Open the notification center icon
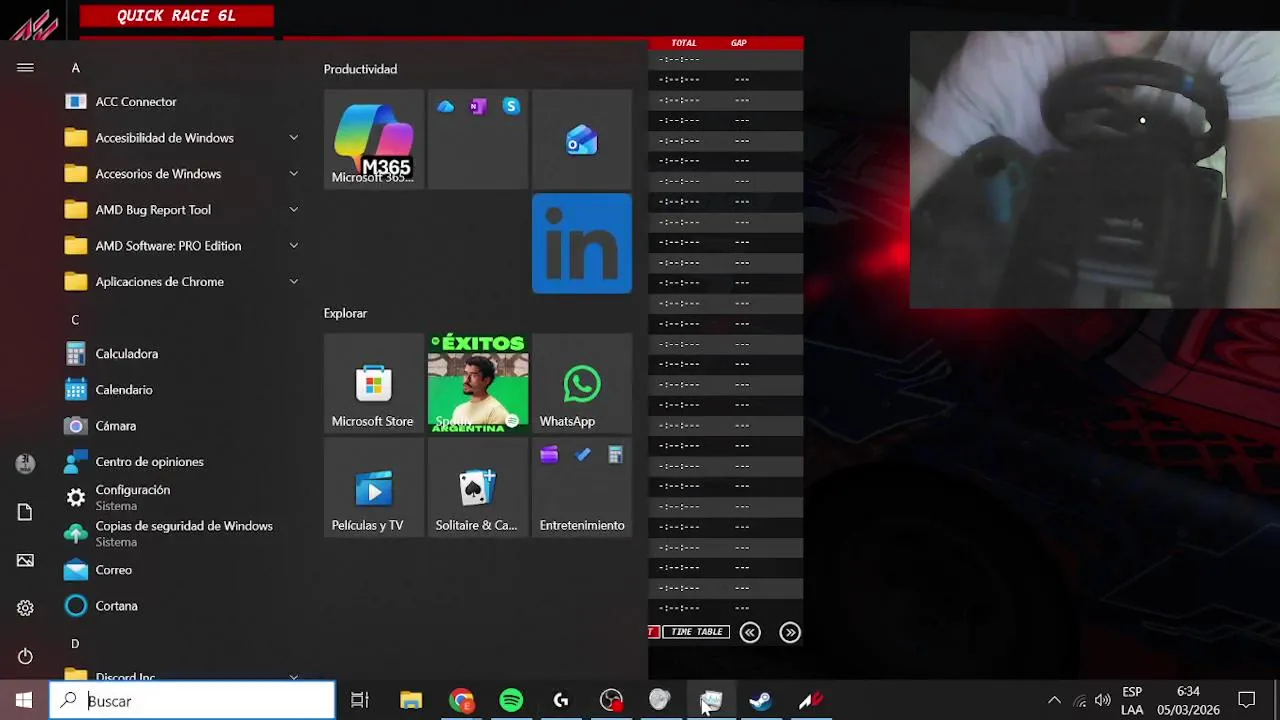 [x=1247, y=700]
